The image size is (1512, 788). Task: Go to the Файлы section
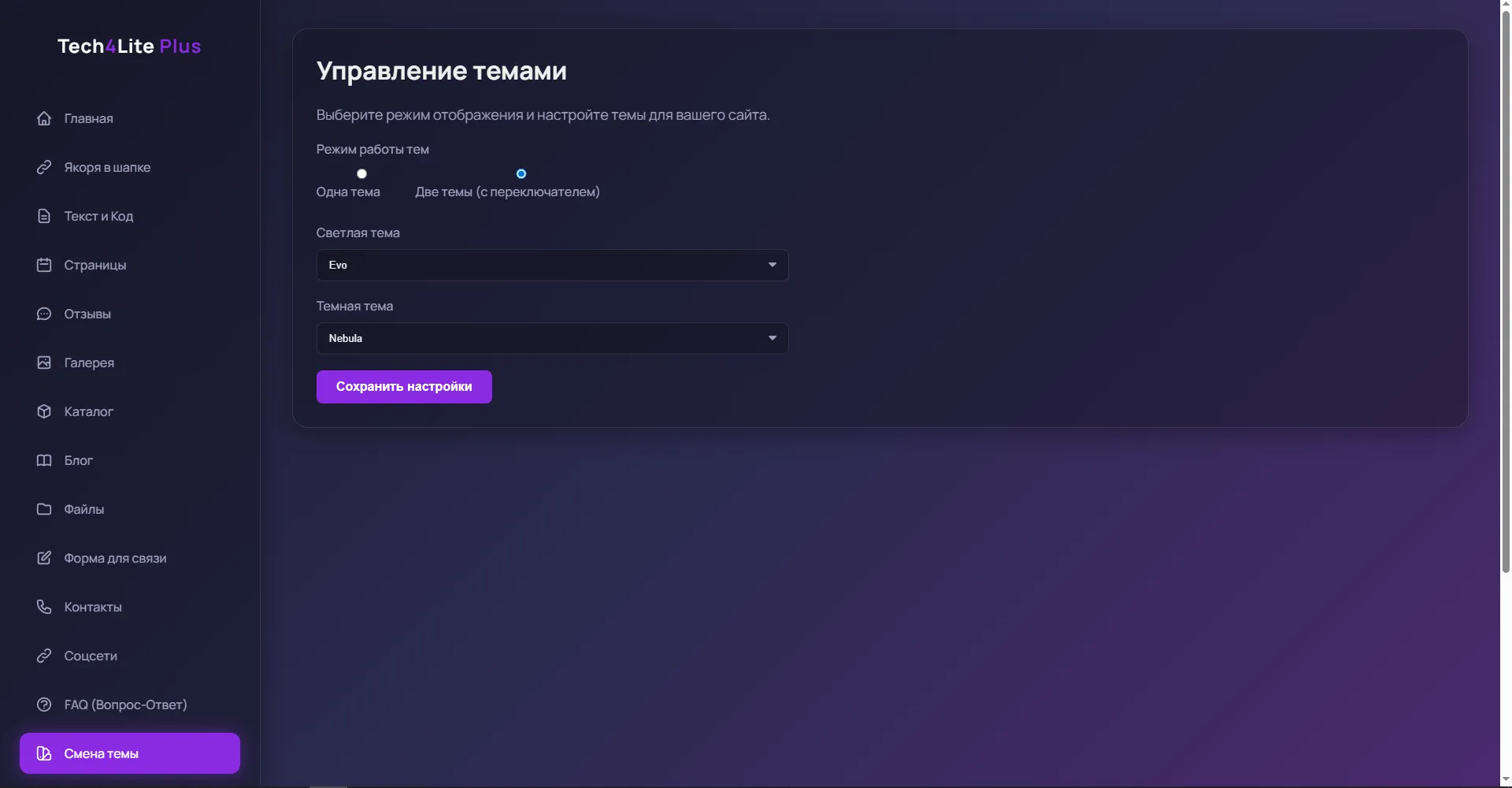coord(83,509)
